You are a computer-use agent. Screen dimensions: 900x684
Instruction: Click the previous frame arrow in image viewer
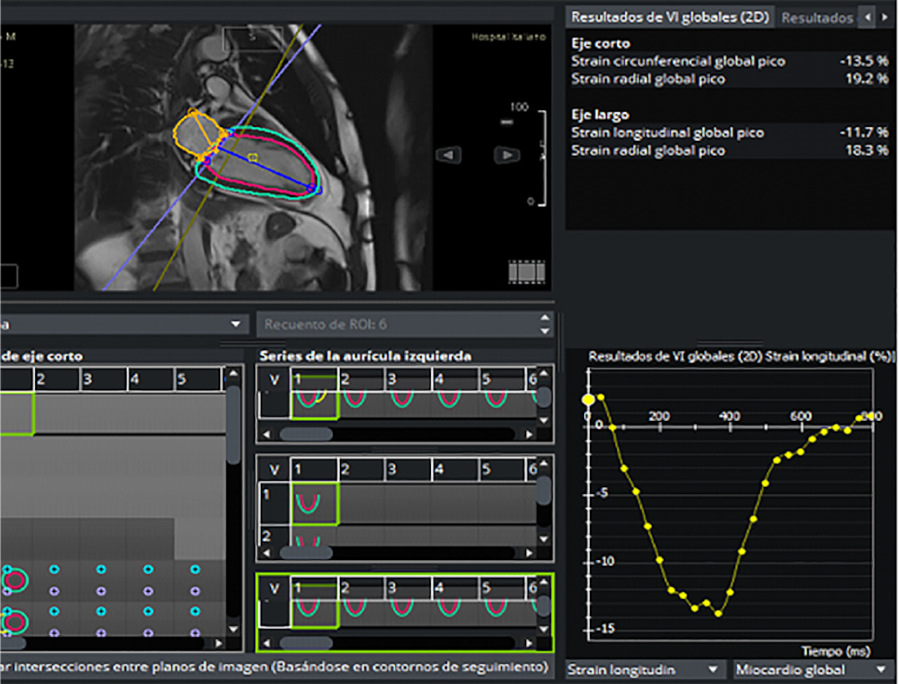tap(449, 155)
